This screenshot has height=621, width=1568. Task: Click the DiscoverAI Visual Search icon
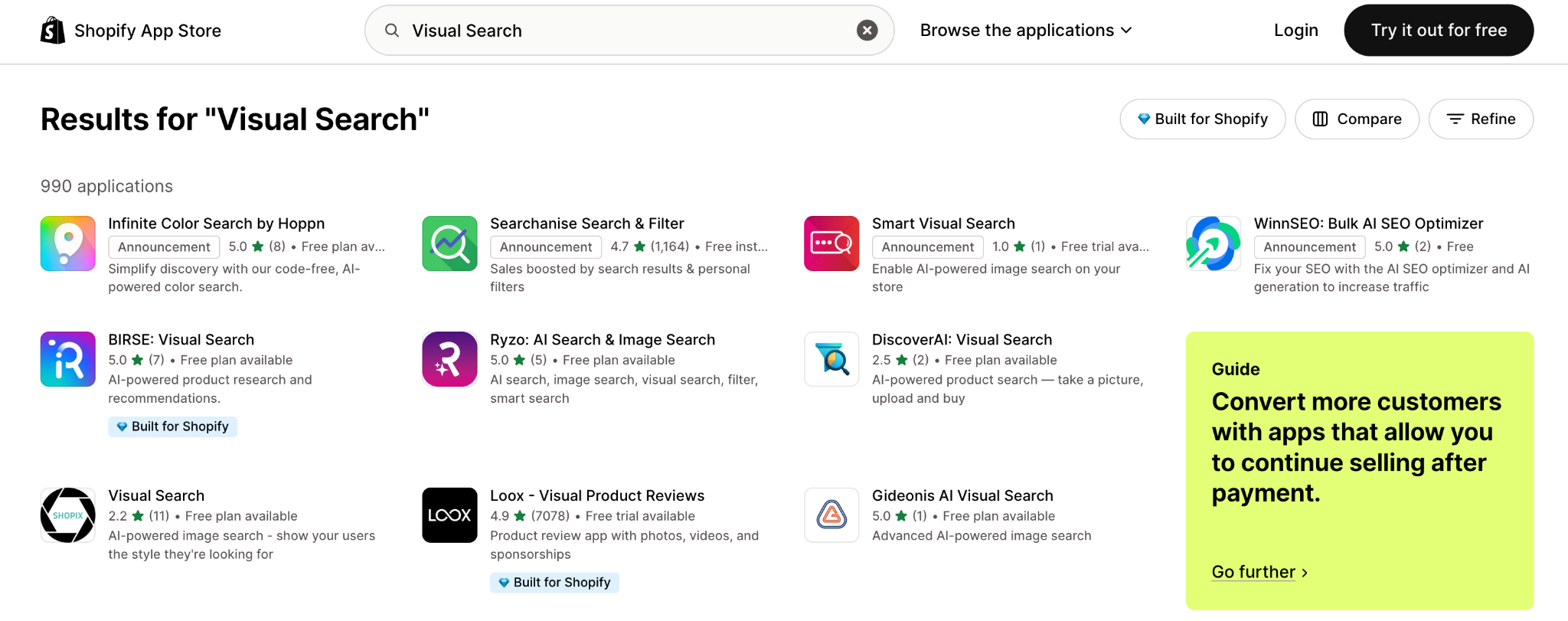tap(831, 359)
